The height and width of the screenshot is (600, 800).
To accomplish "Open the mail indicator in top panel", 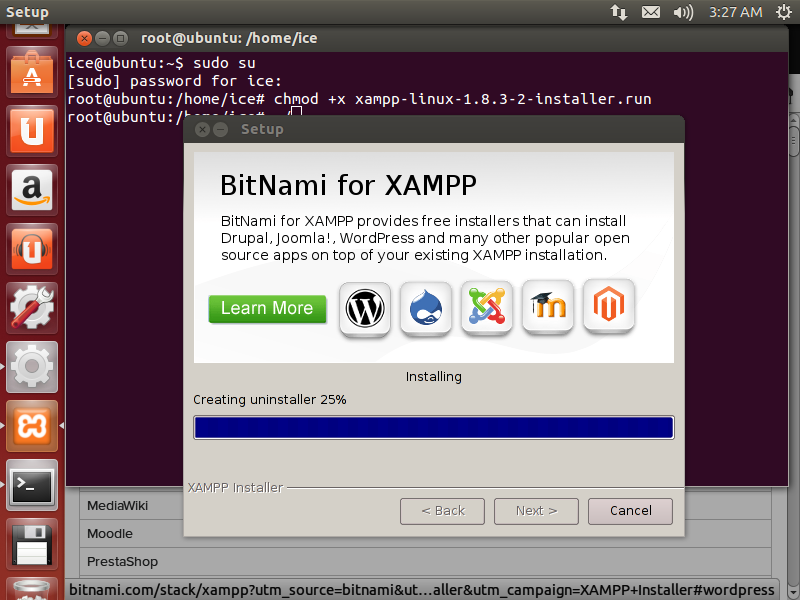I will pos(651,12).
